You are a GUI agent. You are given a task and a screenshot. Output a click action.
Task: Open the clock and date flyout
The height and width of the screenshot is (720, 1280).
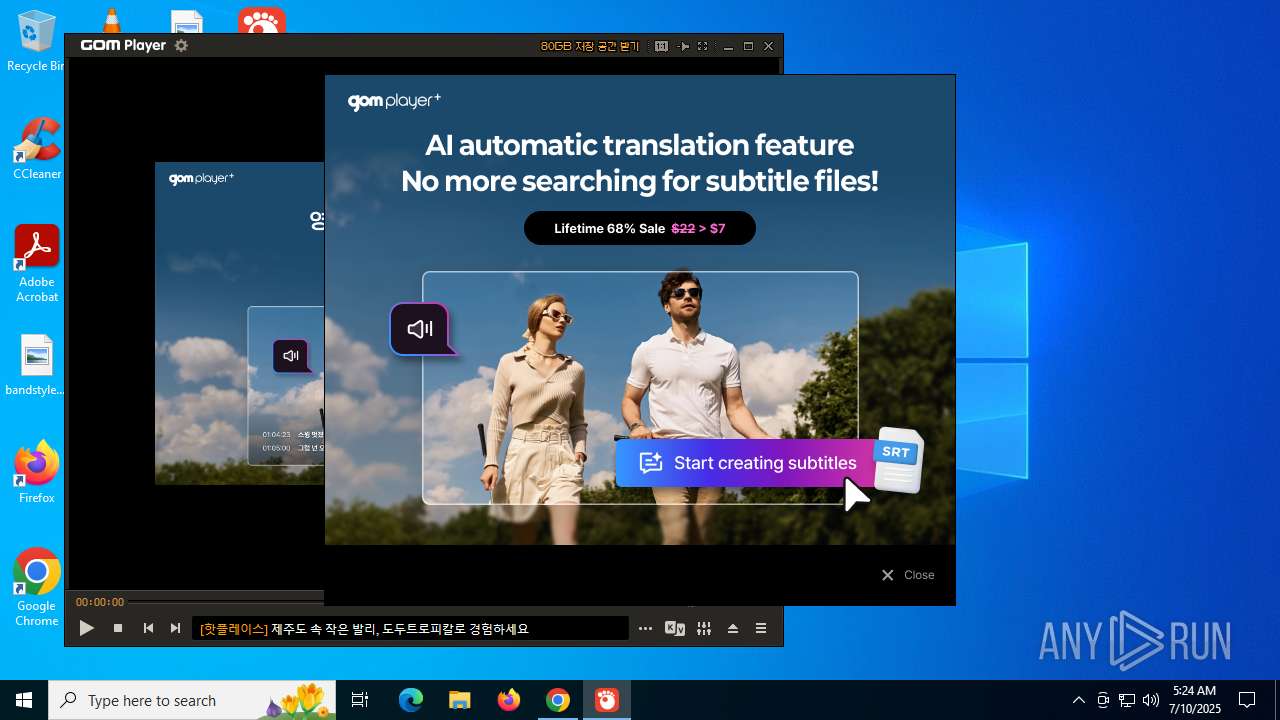(x=1195, y=700)
